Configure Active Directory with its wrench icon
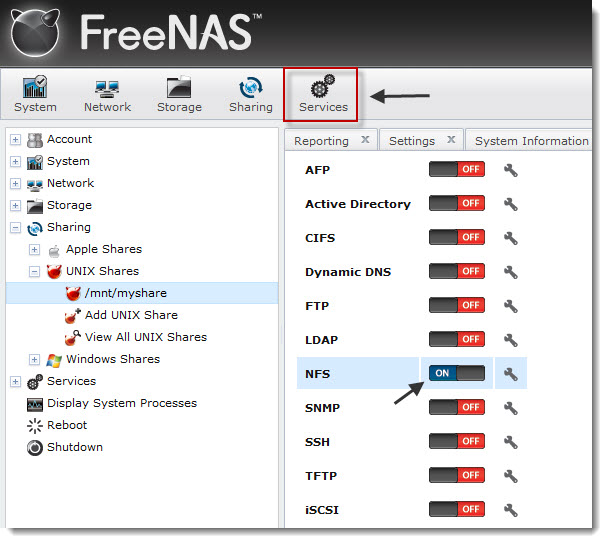This screenshot has width=607, height=543. (x=511, y=204)
